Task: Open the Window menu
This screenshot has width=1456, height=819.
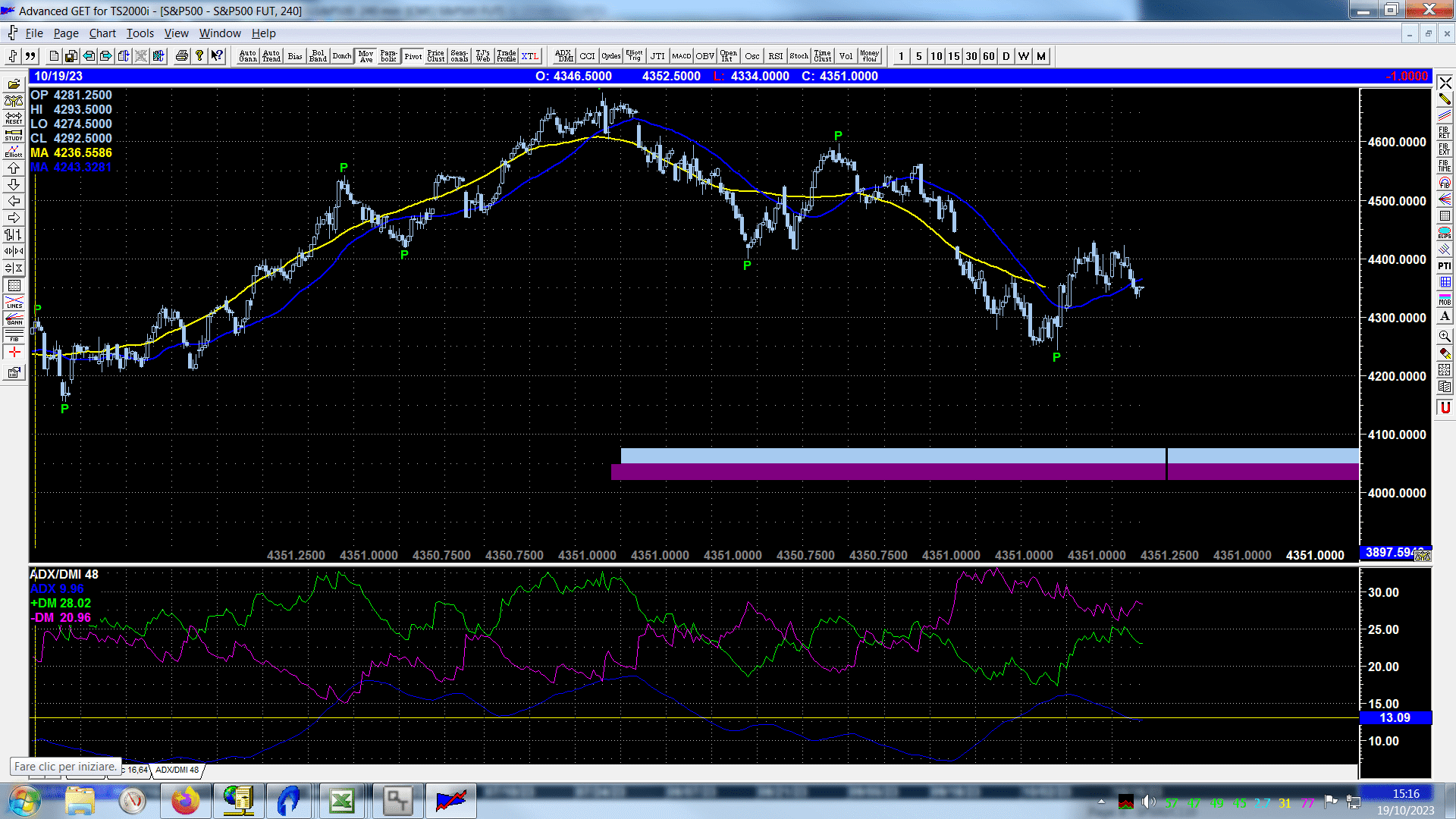Action: pyautogui.click(x=220, y=33)
